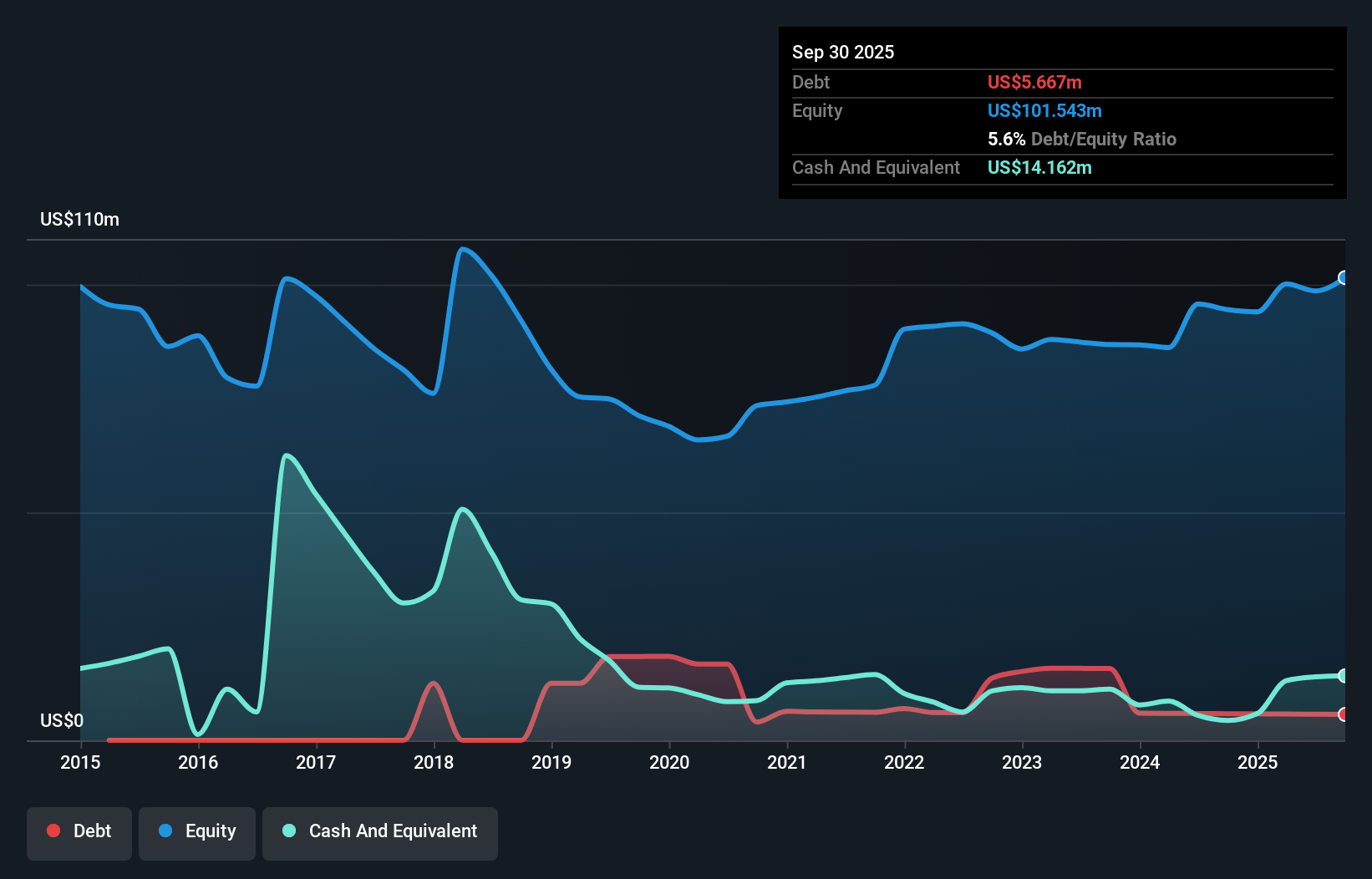Open the Debt/Equity Ratio detail row
The height and width of the screenshot is (879, 1372).
click(x=1082, y=139)
